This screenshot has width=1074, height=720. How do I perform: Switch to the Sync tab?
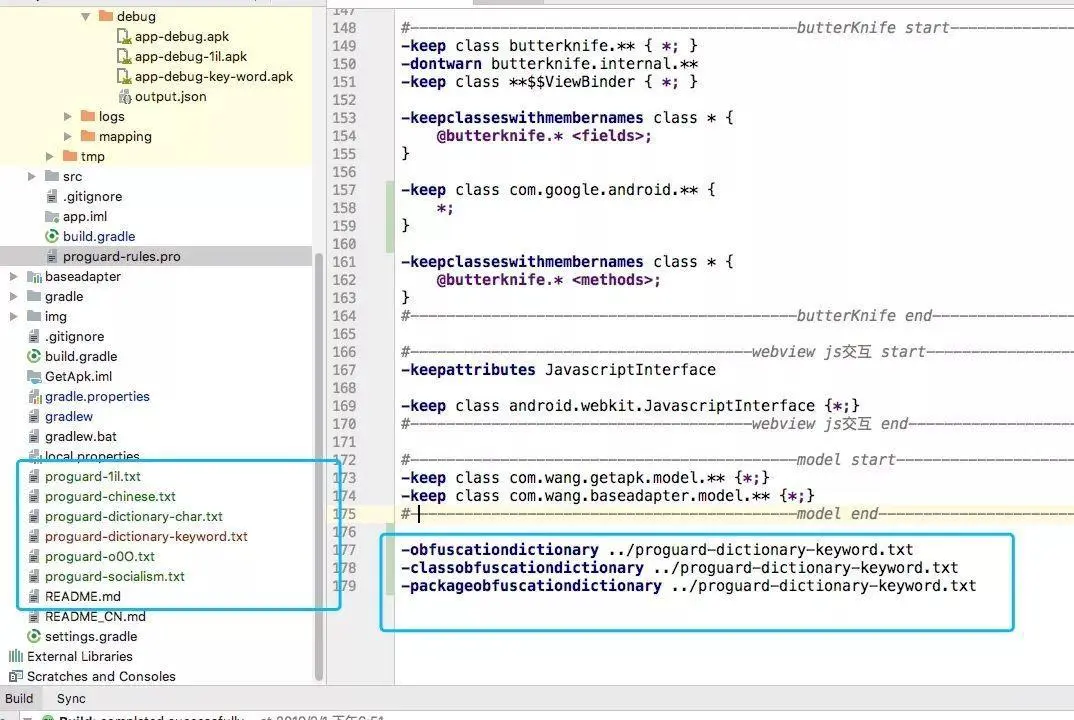[x=71, y=698]
